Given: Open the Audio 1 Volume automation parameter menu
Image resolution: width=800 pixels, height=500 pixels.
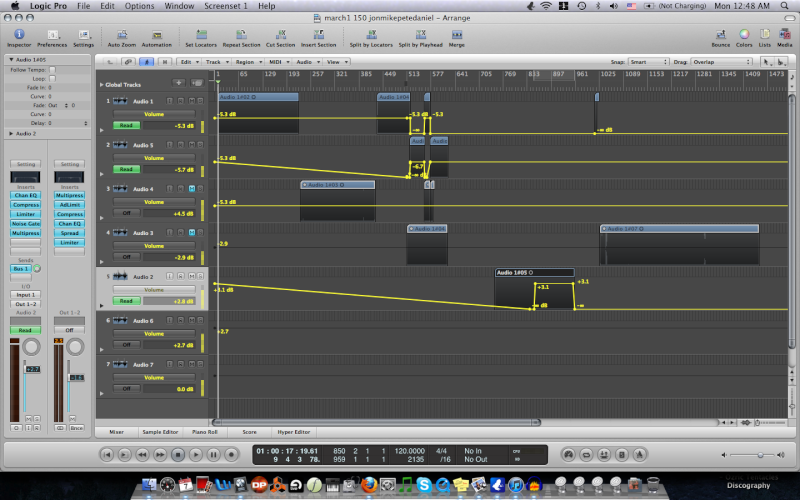Looking at the screenshot, I should [x=154, y=114].
